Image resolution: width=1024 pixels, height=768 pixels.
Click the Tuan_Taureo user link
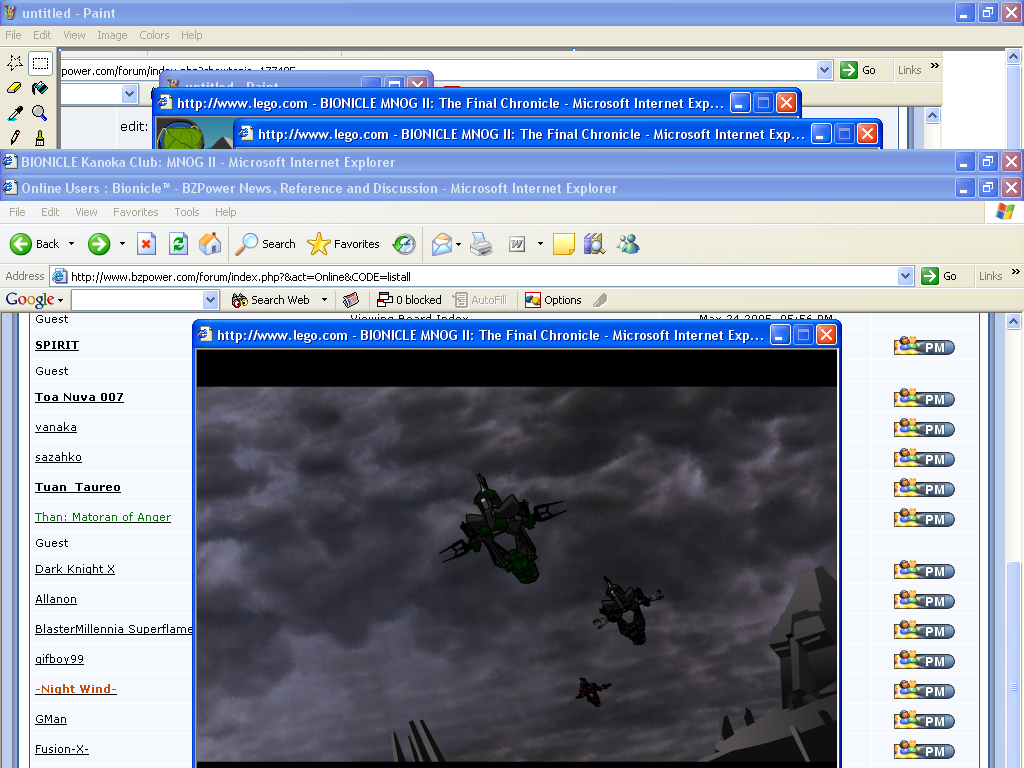tap(78, 487)
